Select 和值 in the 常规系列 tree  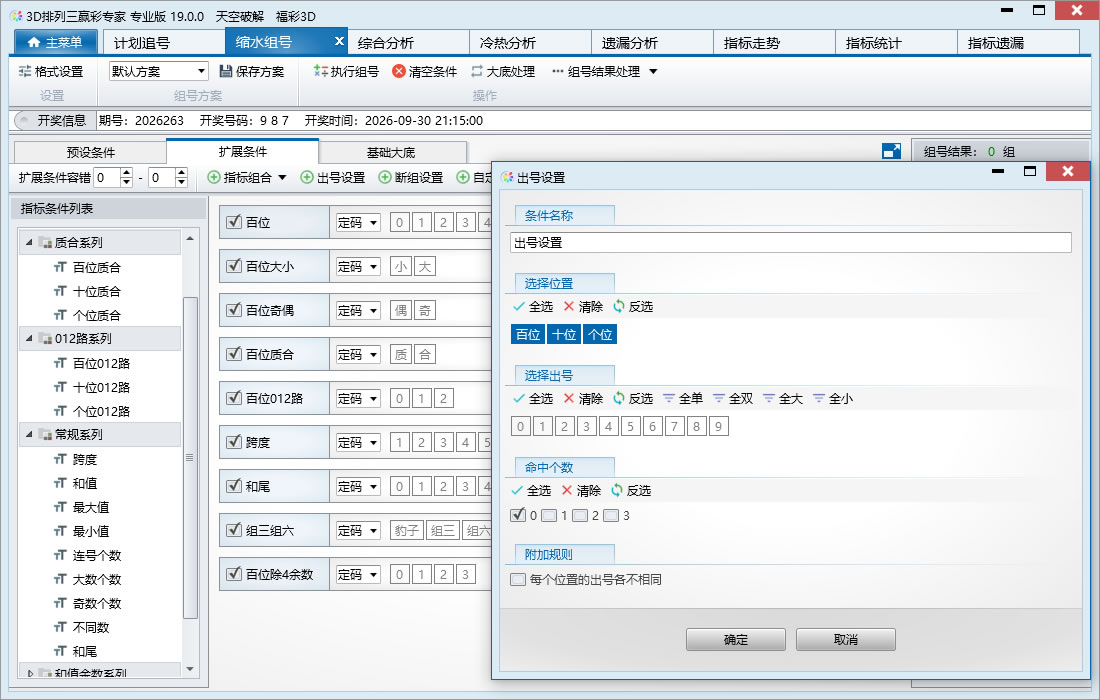click(85, 483)
